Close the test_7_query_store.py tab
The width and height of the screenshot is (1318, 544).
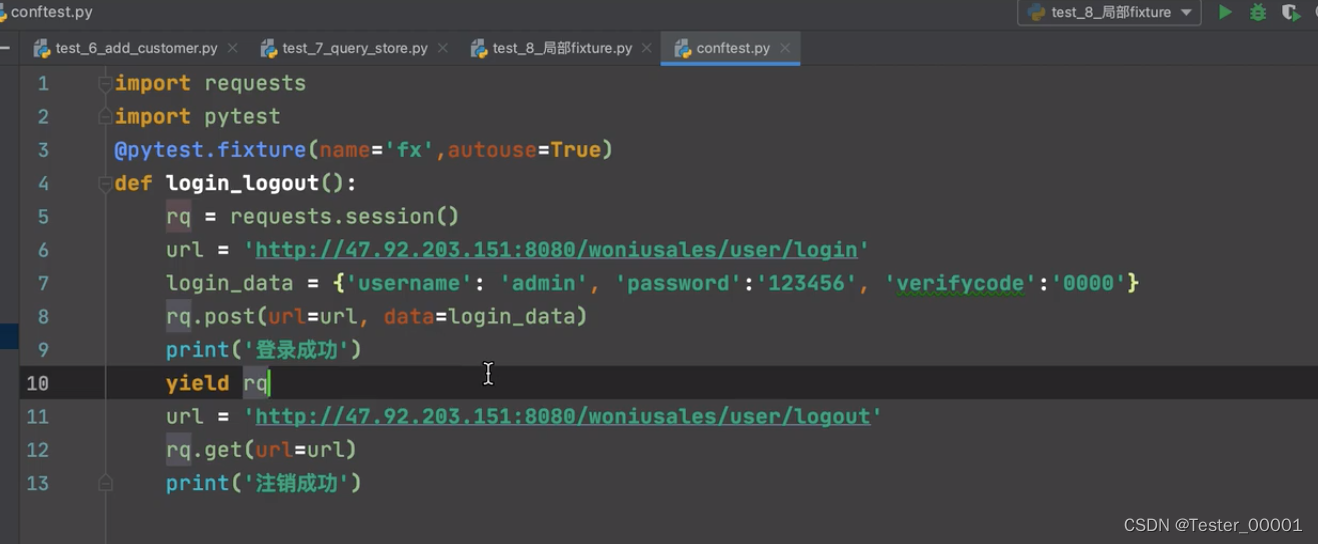click(442, 48)
